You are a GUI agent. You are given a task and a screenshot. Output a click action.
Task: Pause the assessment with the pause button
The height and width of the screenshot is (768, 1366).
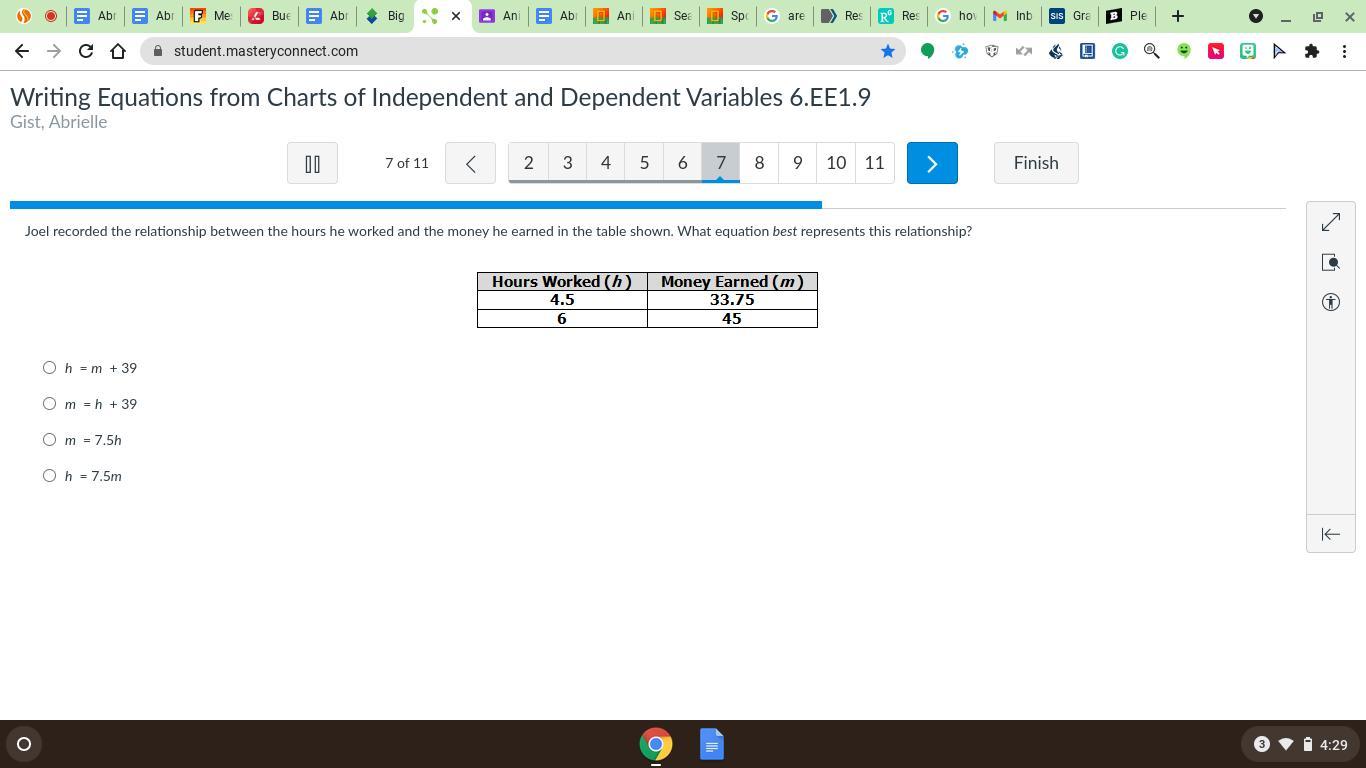click(312, 163)
